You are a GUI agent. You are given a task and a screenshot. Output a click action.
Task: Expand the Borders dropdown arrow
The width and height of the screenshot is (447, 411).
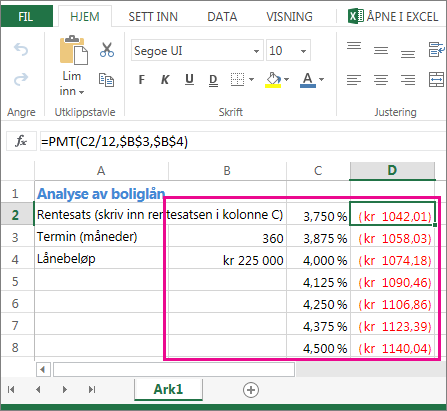pyautogui.click(x=252, y=79)
